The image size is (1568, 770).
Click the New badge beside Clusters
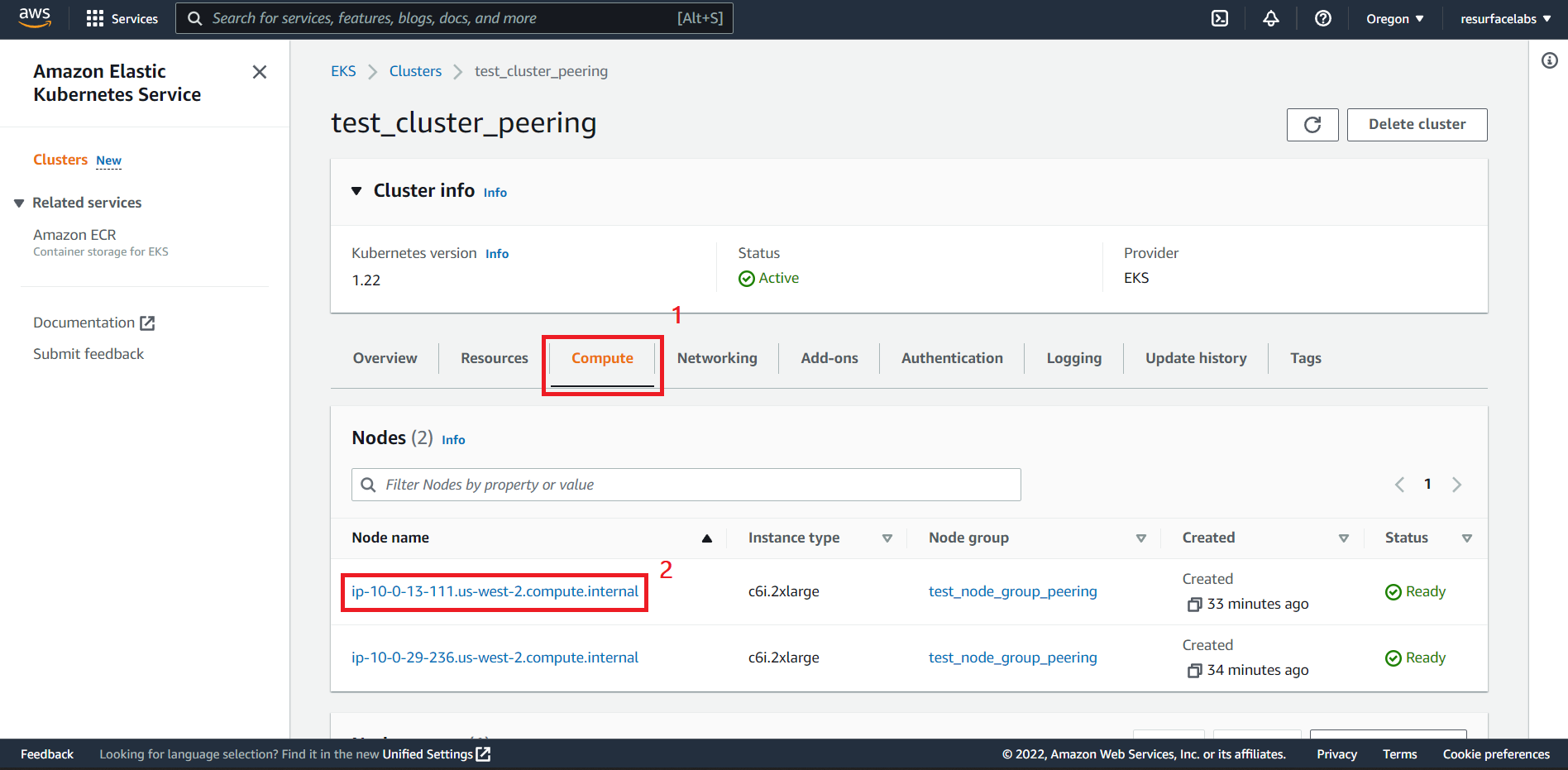[108, 160]
